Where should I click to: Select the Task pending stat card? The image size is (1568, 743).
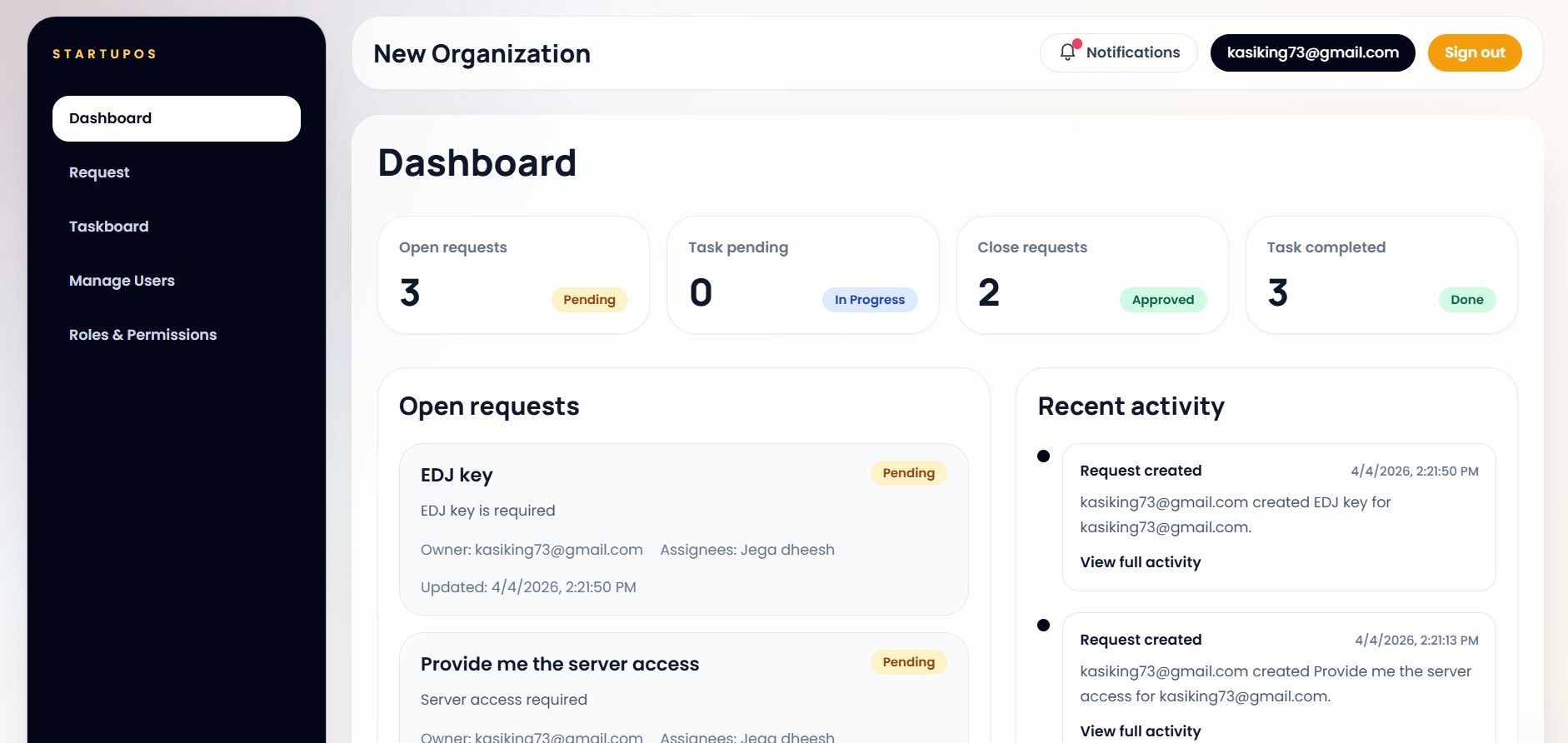coord(802,275)
